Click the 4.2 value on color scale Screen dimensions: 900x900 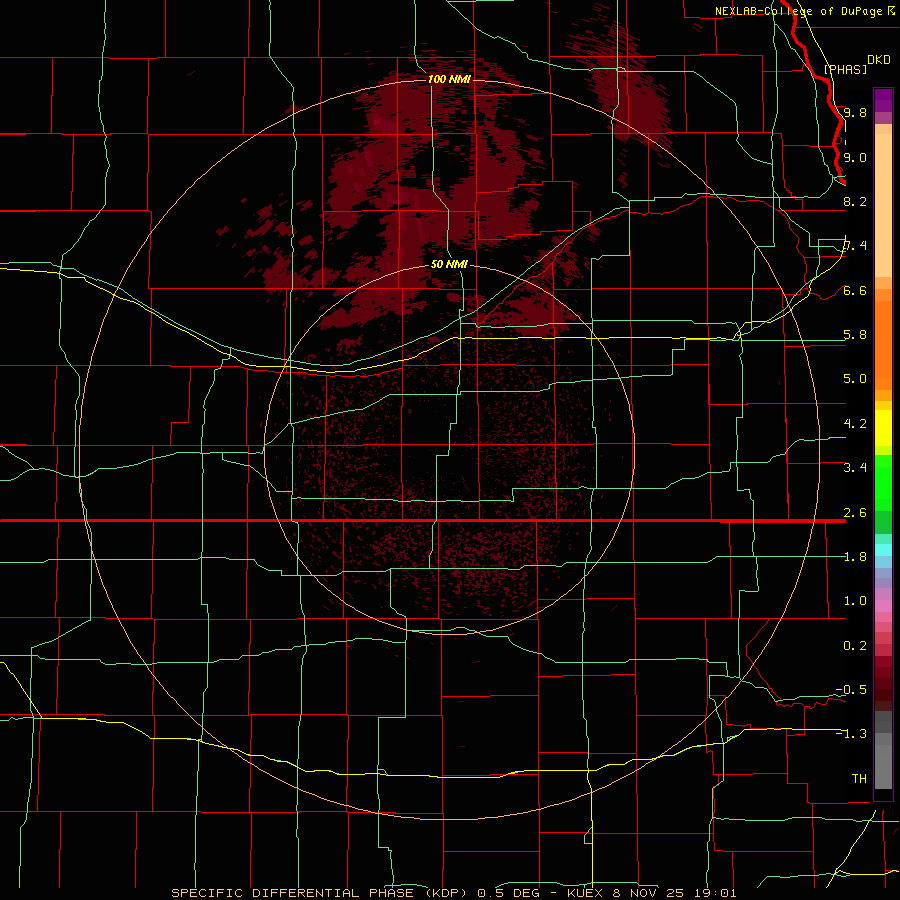coord(855,424)
